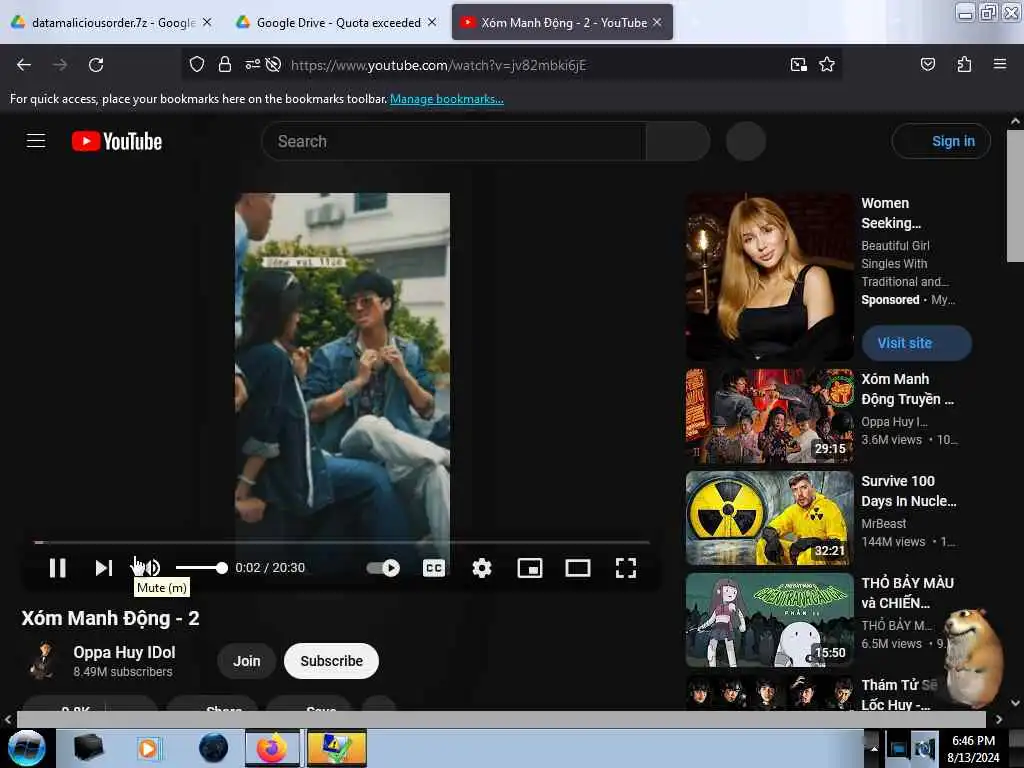Open the warning checkmark taskbar app
Viewport: 1024px width, 768px height.
[337, 748]
